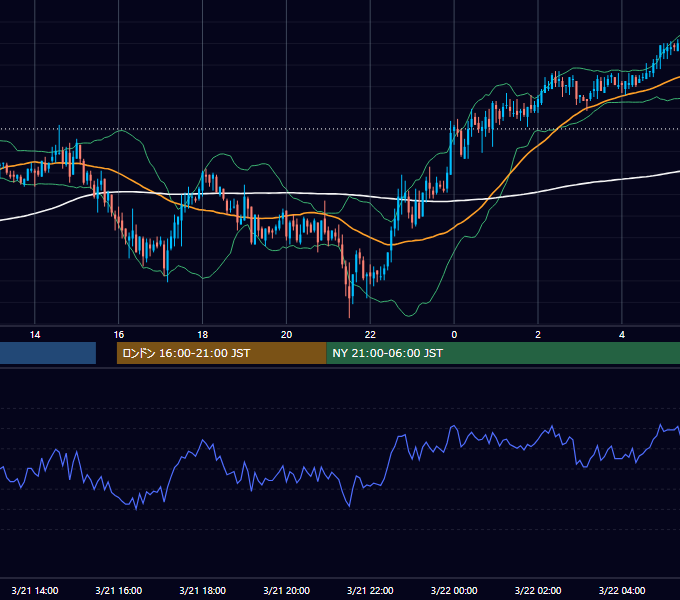Click the 3/21 18:00 date label
The height and width of the screenshot is (600, 680).
click(x=203, y=590)
